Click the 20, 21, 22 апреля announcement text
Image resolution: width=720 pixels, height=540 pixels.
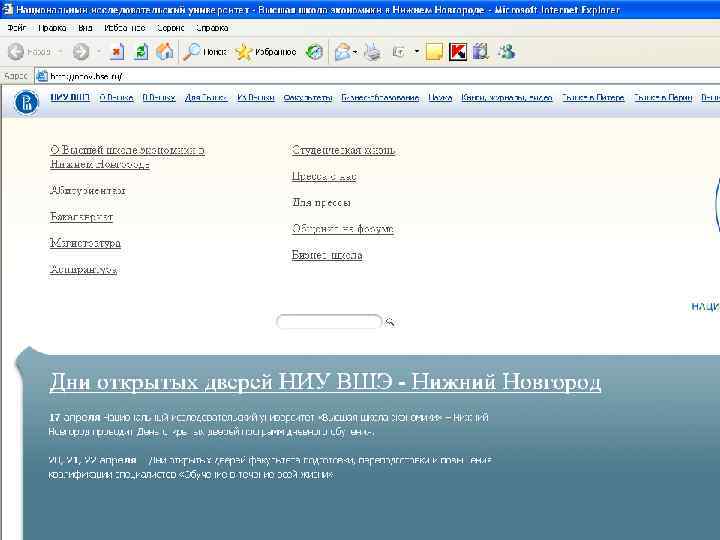click(270, 467)
